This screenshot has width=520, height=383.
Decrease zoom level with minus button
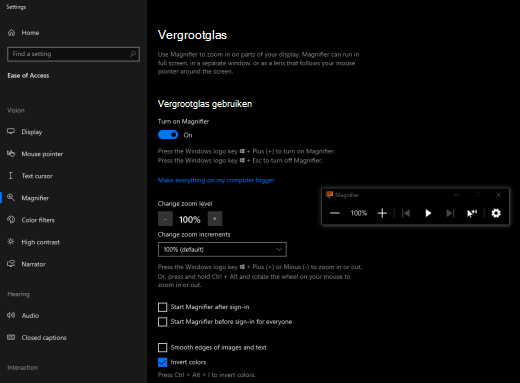[x=165, y=219]
